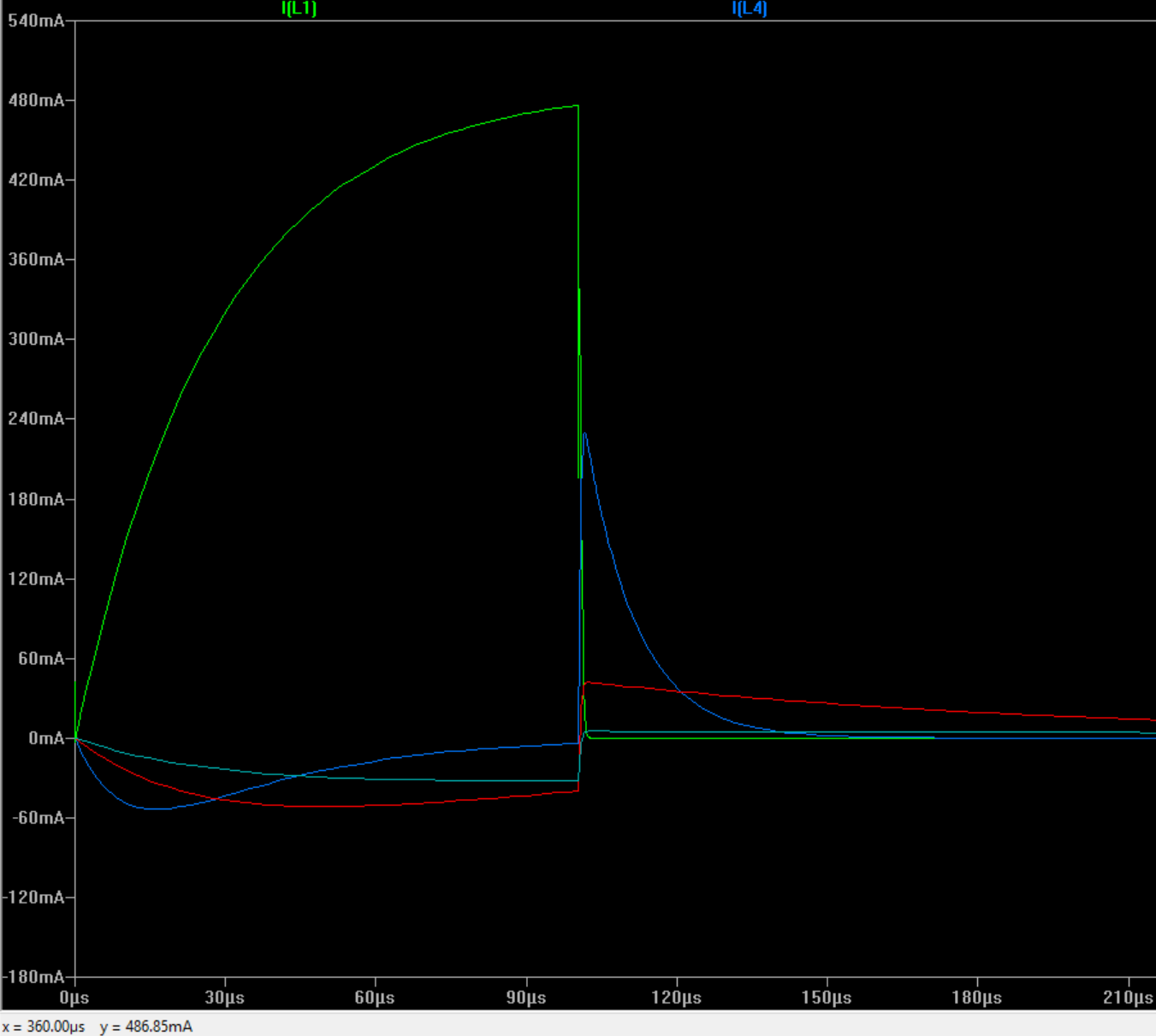Image resolution: width=1156 pixels, height=1036 pixels.
Task: Click the 420mA Y-axis label
Action: 36,180
